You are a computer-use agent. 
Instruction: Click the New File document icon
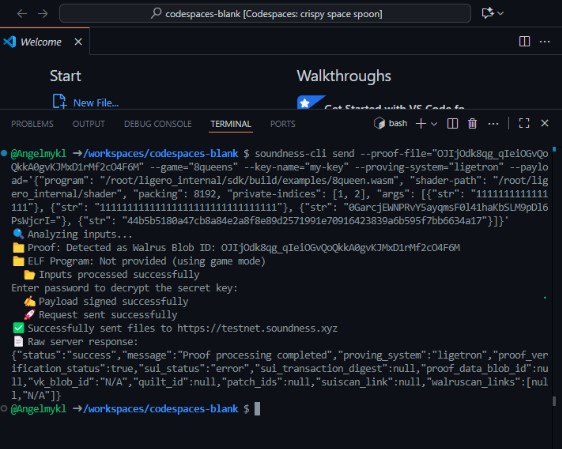click(59, 101)
